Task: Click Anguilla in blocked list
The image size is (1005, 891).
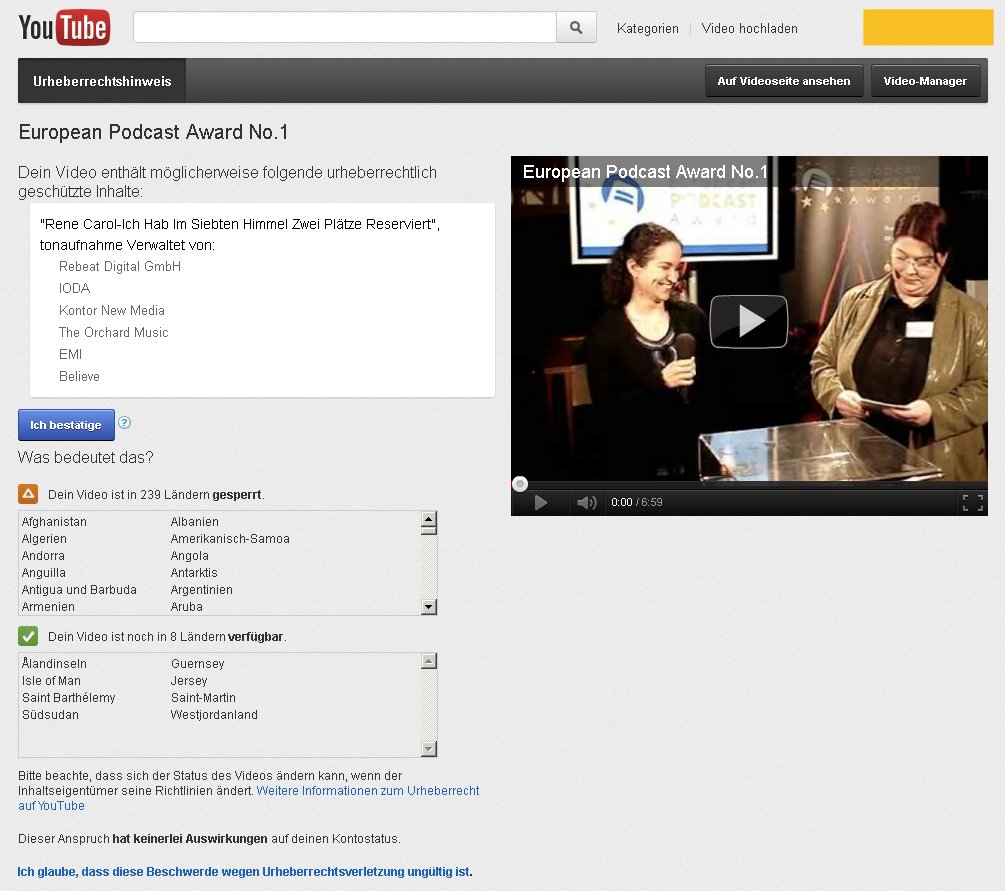Action: coord(44,573)
